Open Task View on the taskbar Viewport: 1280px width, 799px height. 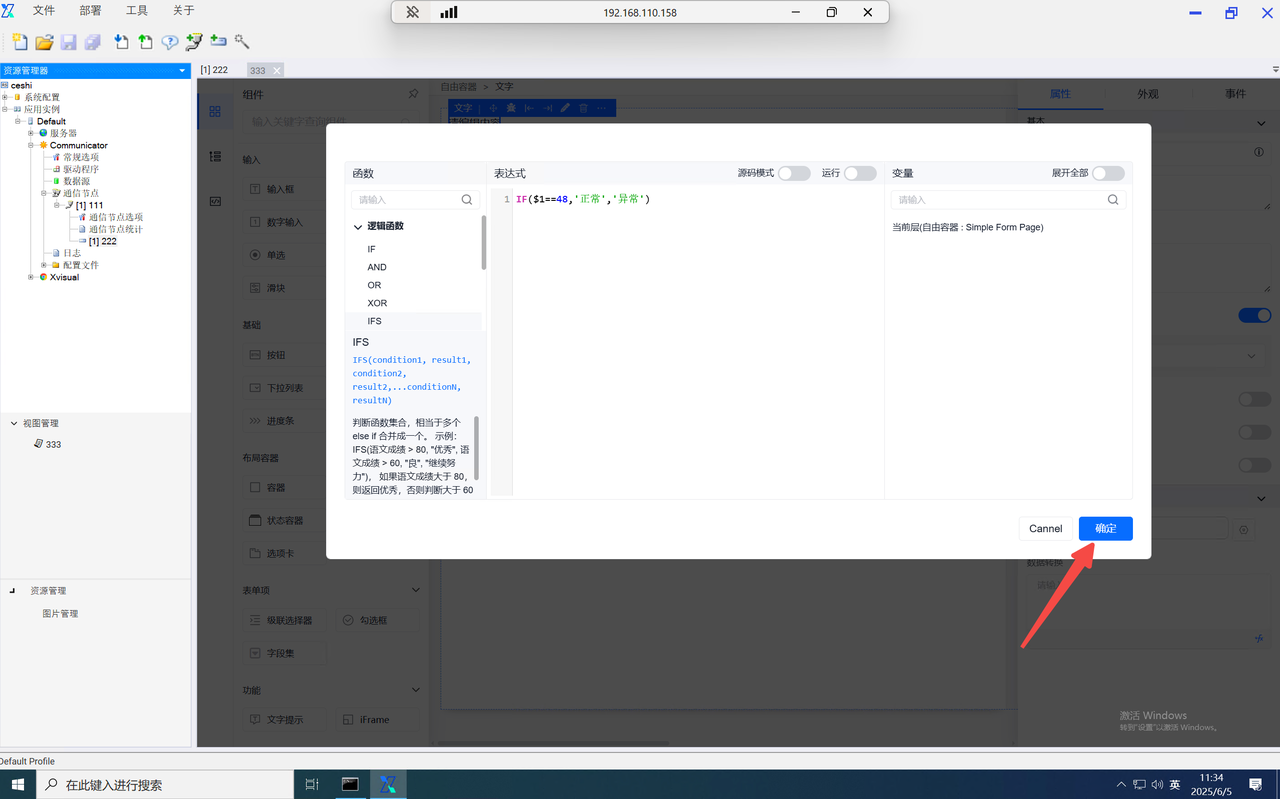pyautogui.click(x=312, y=785)
